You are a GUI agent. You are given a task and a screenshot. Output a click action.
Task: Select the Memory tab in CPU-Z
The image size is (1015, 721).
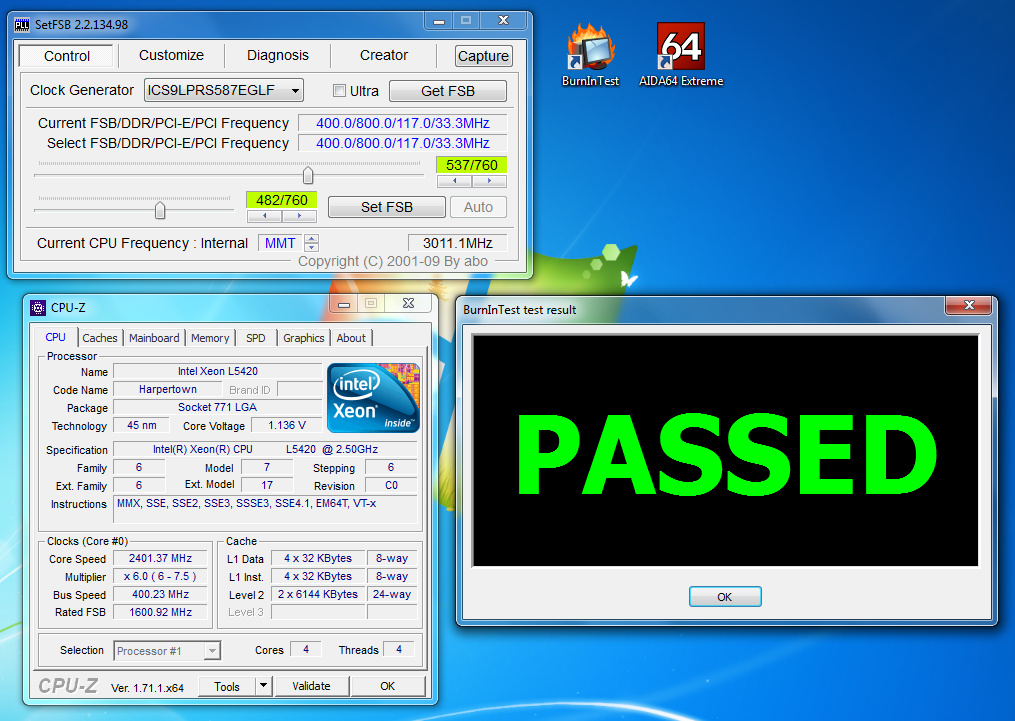210,338
